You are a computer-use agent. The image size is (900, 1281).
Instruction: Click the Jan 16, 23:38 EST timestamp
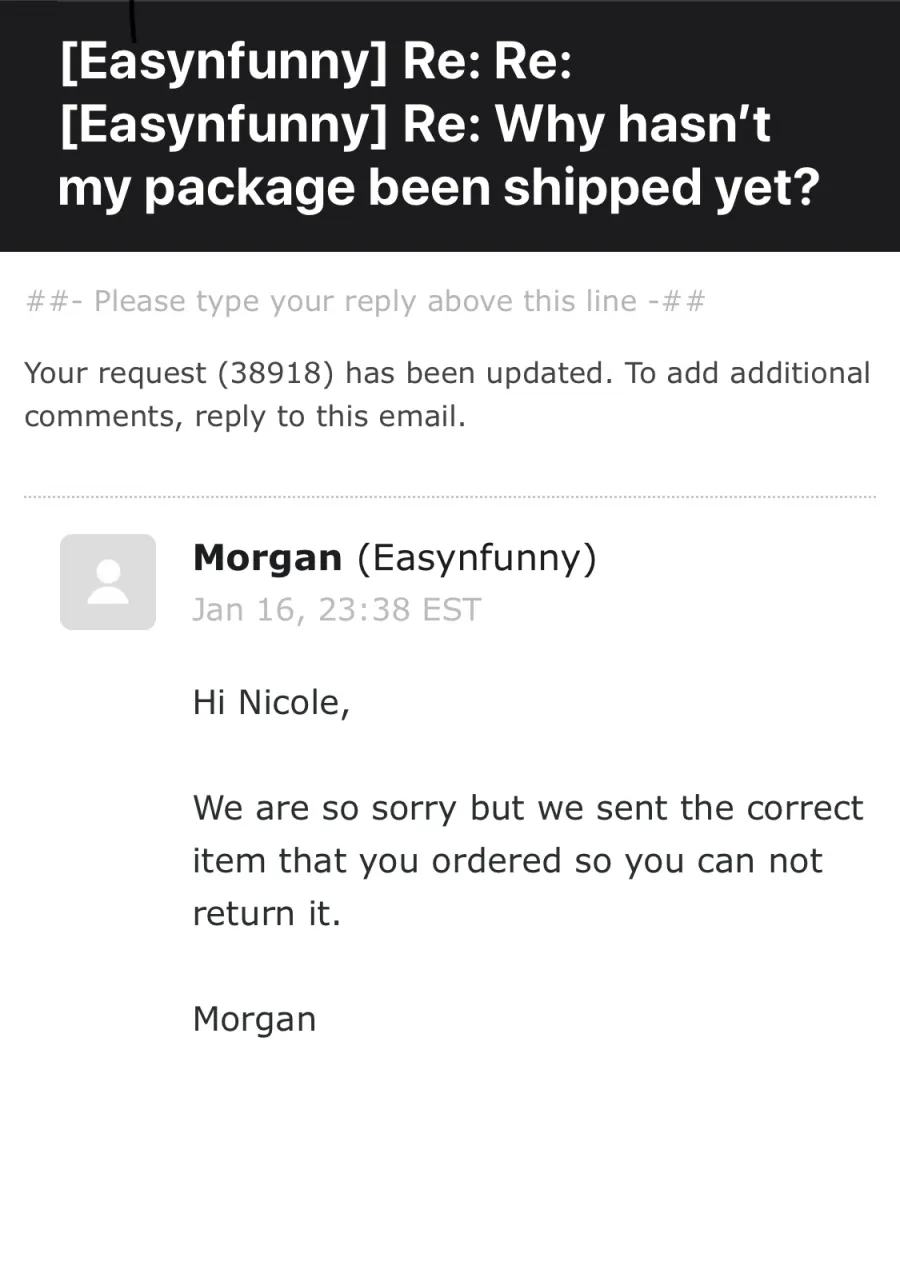point(337,609)
